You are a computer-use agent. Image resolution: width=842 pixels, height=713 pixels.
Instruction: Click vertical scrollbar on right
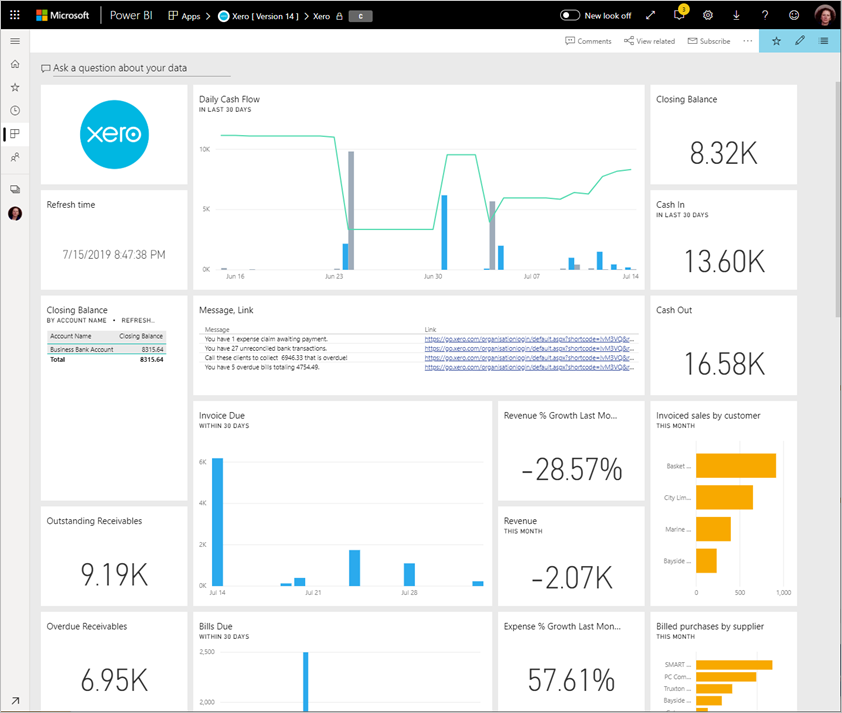837,199
